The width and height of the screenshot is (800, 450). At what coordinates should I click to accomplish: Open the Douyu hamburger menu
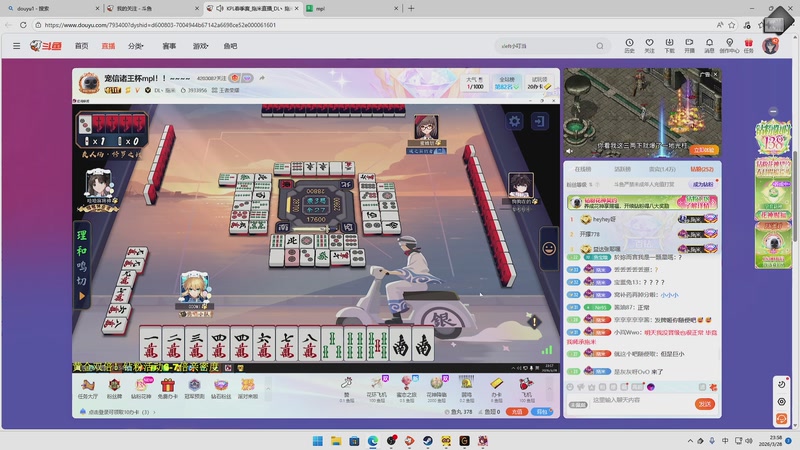16,46
